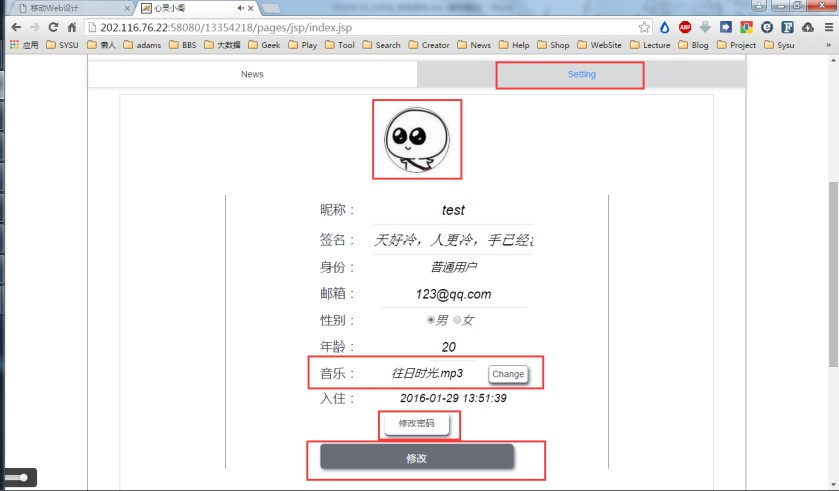Click the page vertical scrollbar thumb

coord(833,274)
